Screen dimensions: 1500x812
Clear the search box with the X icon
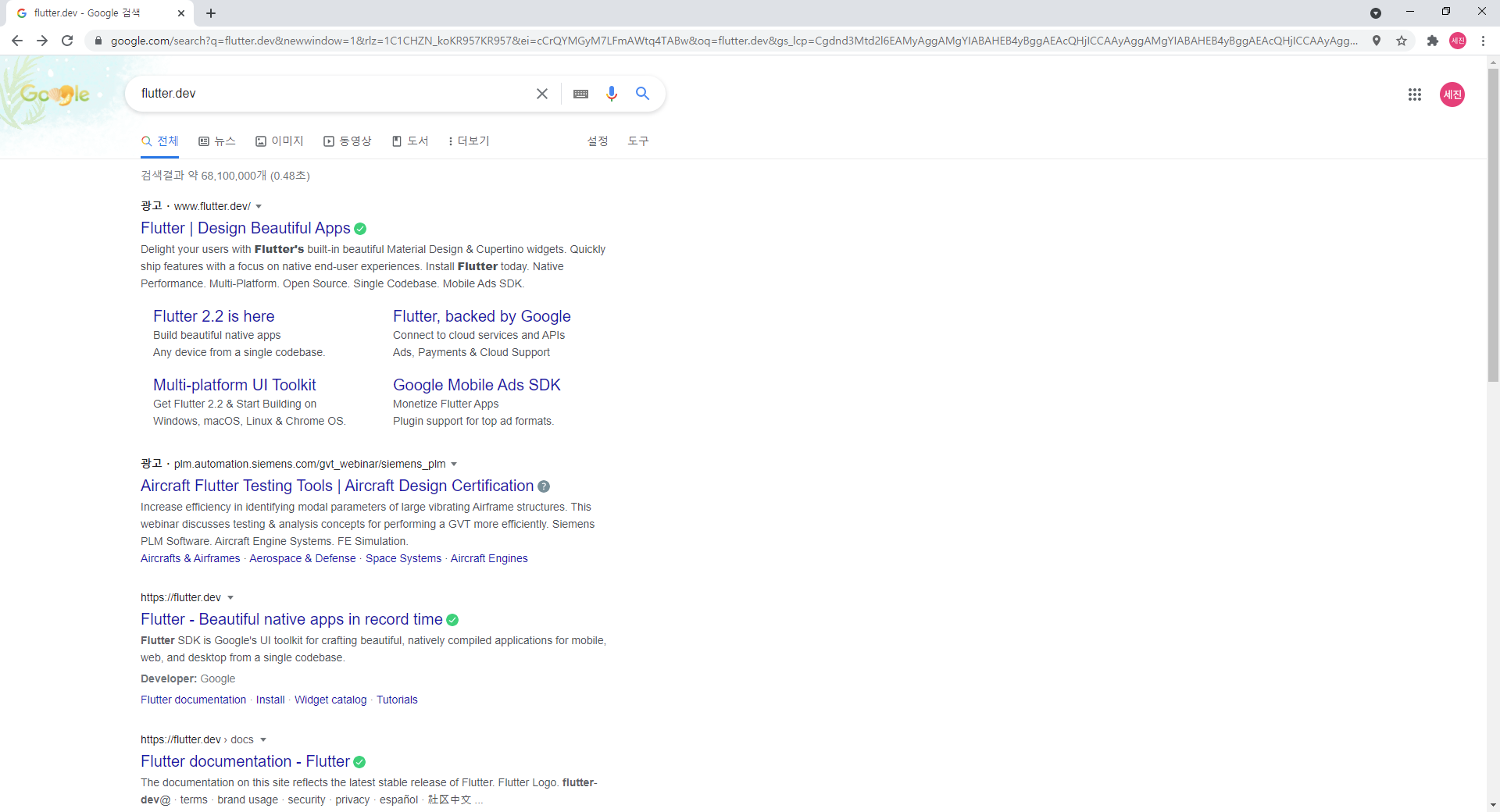click(x=542, y=94)
